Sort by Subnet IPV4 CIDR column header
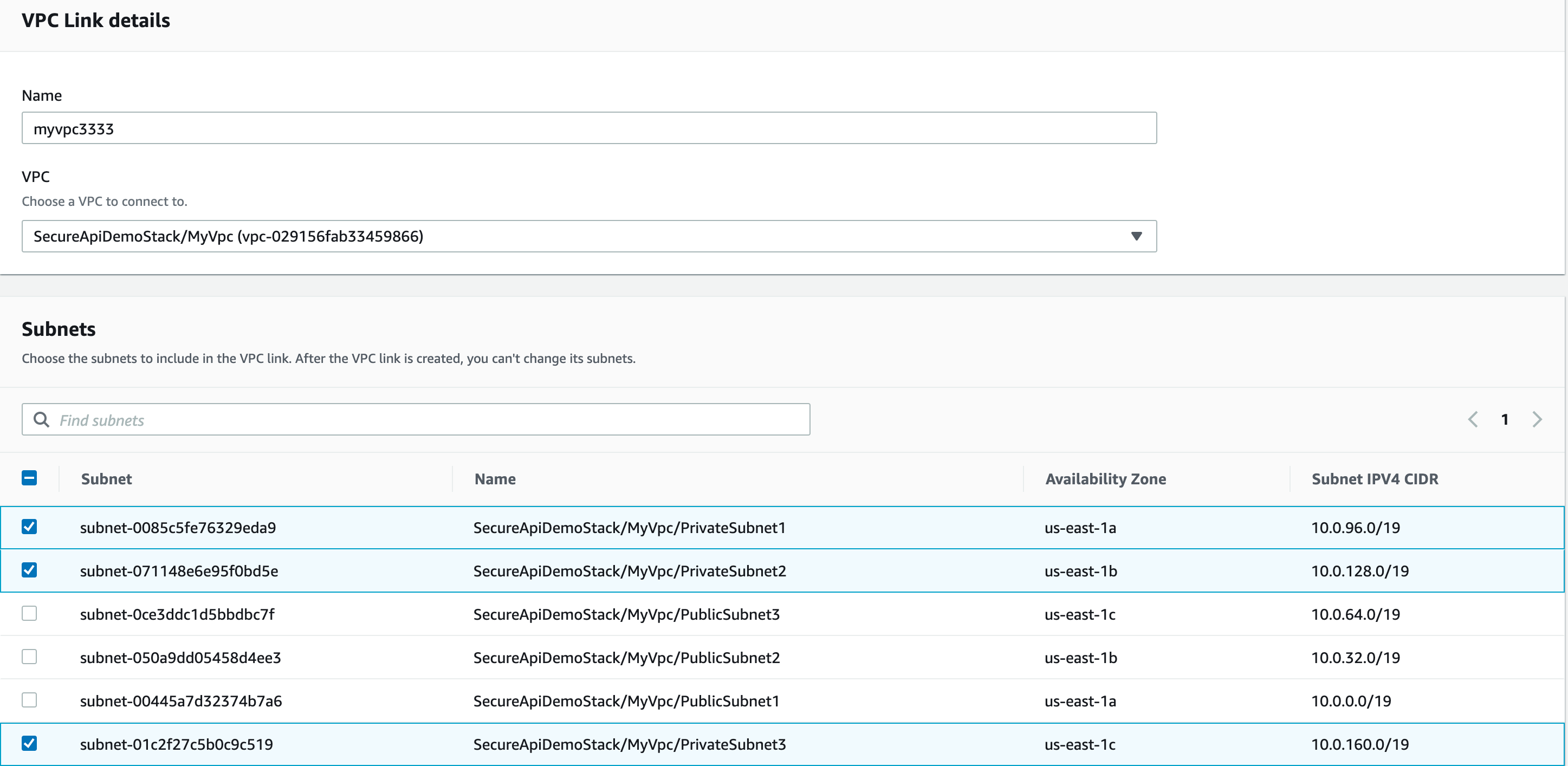 pos(1375,479)
